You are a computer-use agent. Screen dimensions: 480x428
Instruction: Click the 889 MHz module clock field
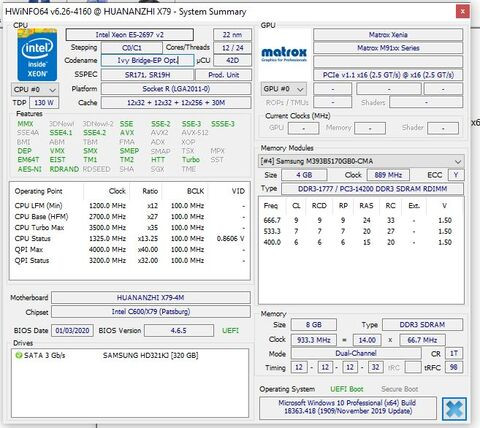(x=388, y=175)
